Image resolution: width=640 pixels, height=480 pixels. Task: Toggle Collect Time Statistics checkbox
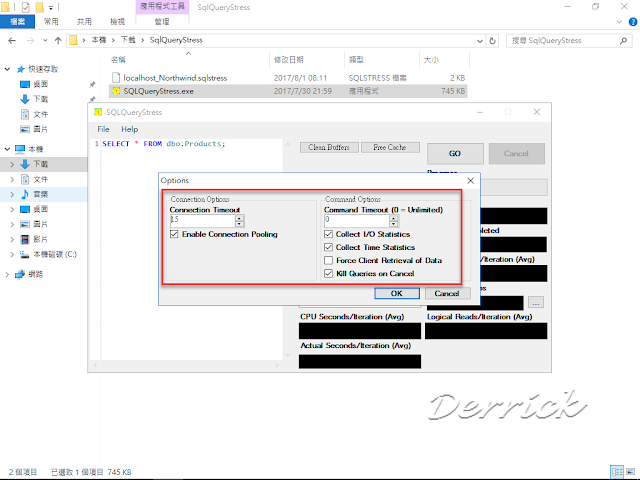coord(328,247)
